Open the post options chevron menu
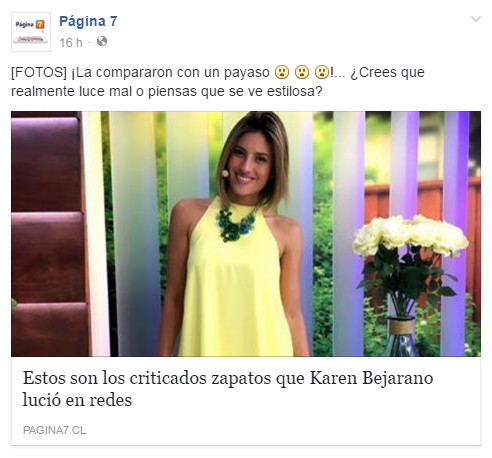Screen dimensions: 492x458 [x=475, y=19]
